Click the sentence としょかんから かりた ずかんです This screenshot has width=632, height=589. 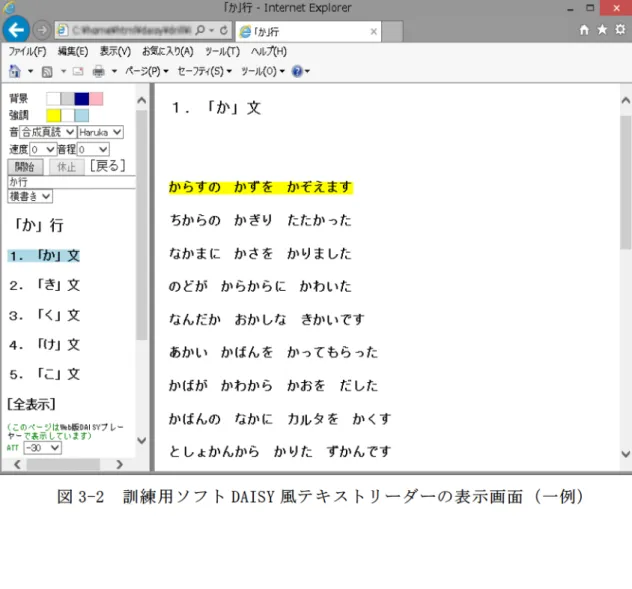280,452
